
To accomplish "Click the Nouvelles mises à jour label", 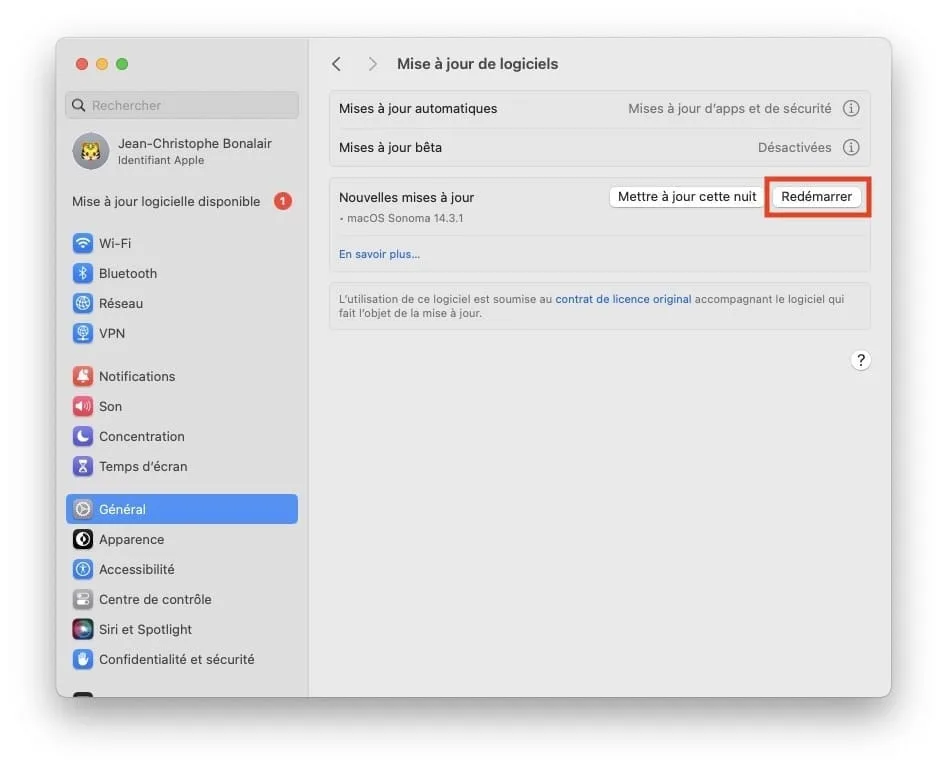I will coord(406,197).
